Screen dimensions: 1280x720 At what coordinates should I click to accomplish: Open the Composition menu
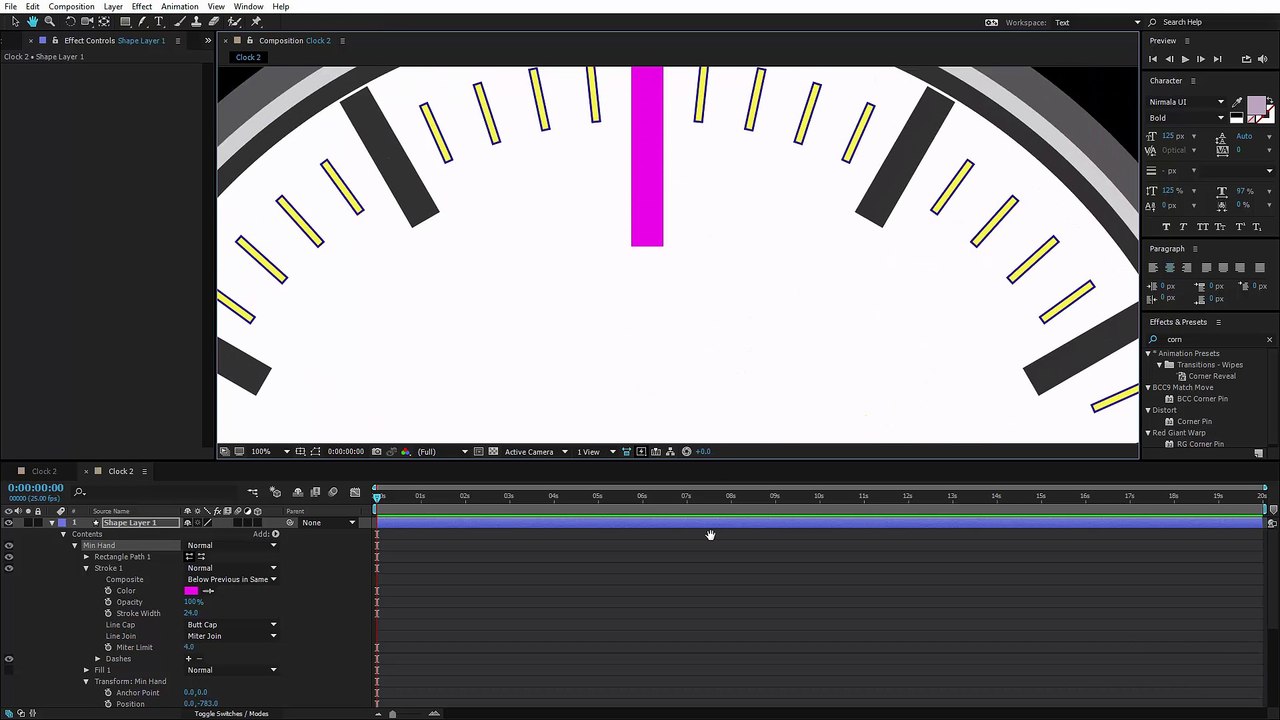click(x=71, y=7)
